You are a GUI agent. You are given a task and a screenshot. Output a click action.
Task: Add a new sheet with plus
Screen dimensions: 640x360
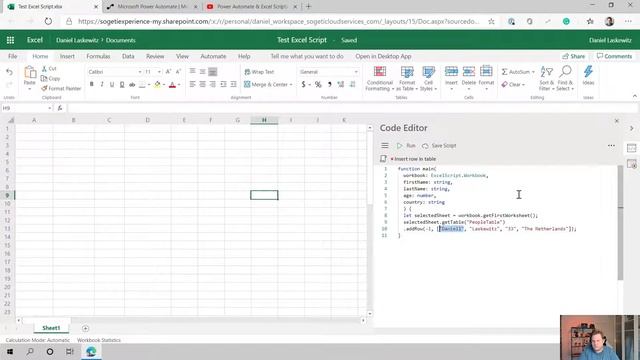[x=85, y=328]
